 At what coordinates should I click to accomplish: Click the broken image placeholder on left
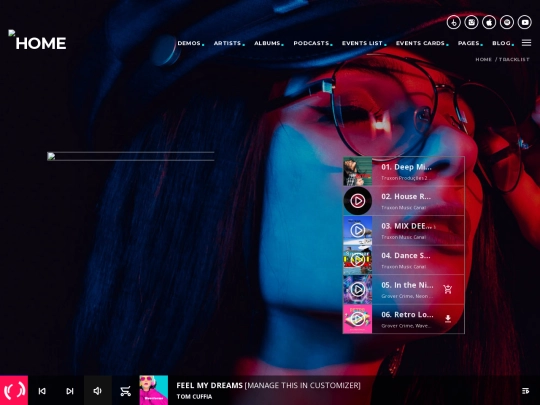tap(131, 156)
